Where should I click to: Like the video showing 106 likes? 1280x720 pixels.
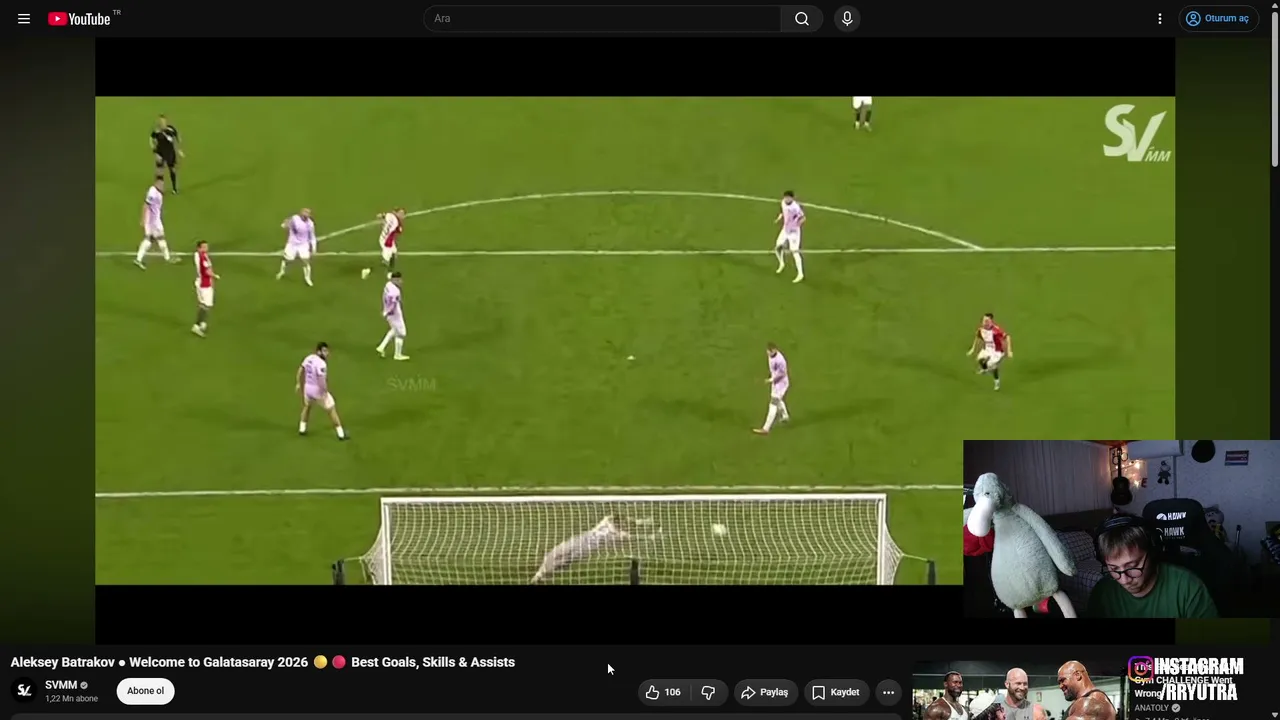665,692
